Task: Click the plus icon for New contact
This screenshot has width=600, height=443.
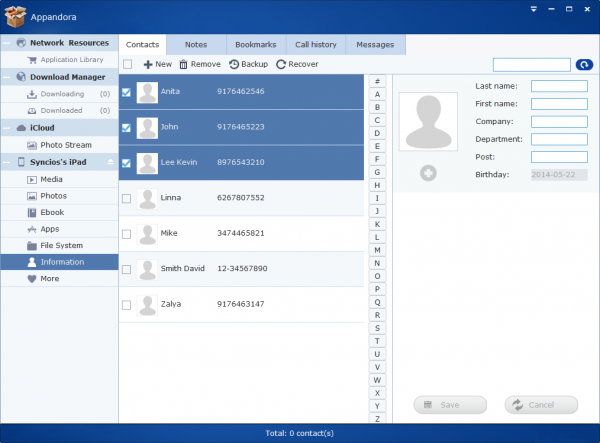Action: pos(148,64)
